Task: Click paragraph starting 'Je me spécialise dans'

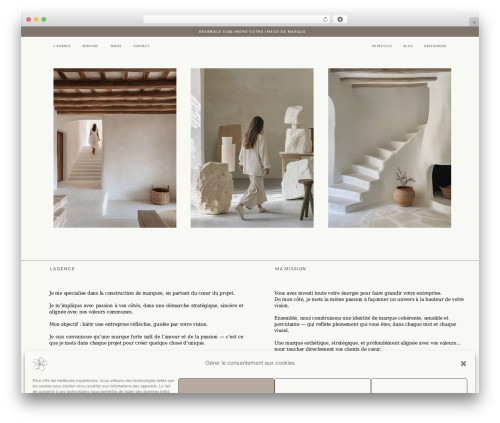Action: point(142,293)
